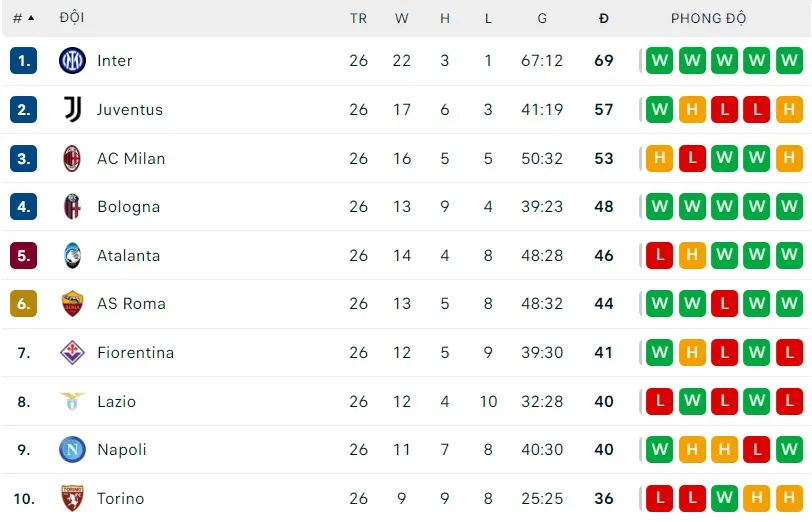Click the Atalanta team crest

tap(72, 255)
